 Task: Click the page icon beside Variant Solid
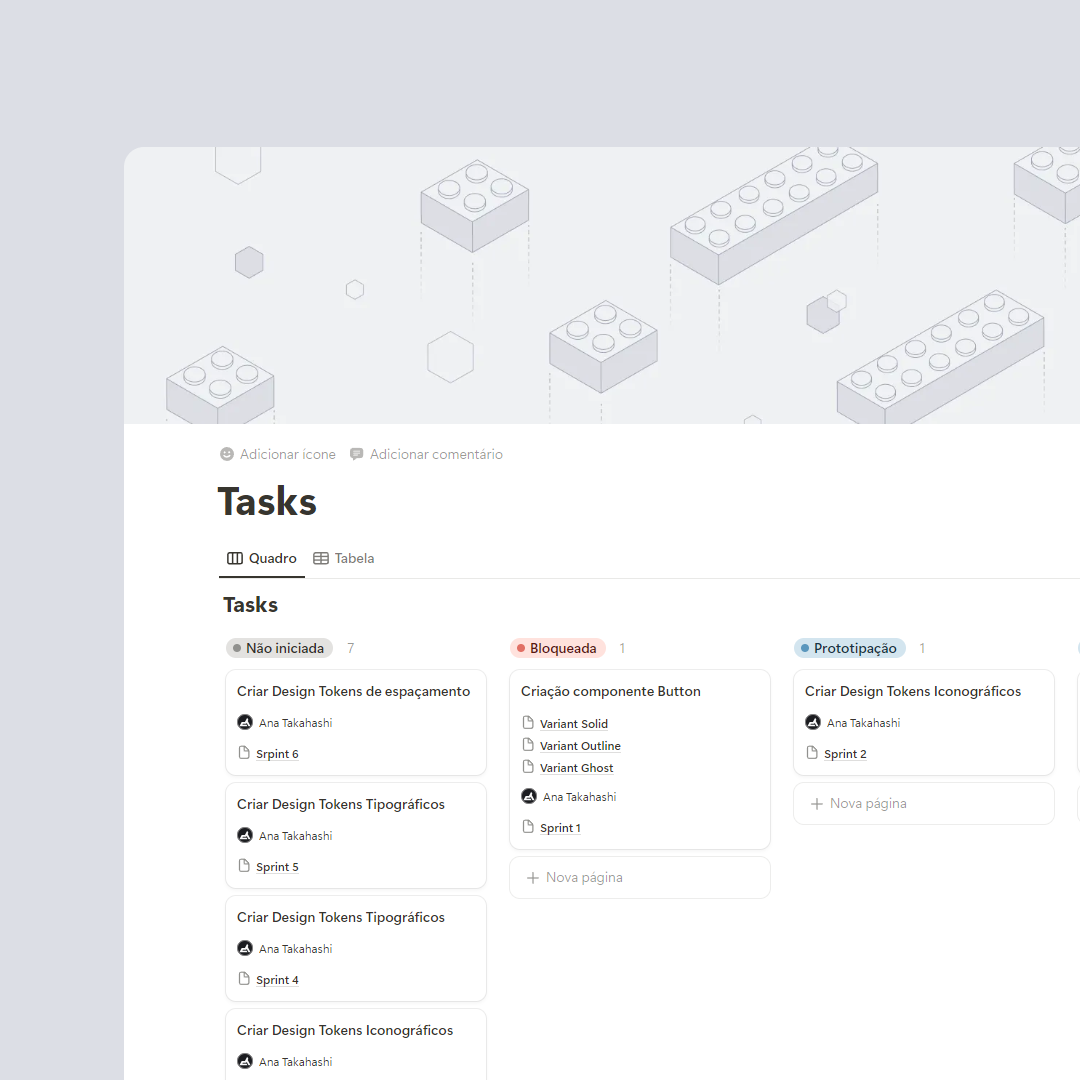(x=529, y=723)
